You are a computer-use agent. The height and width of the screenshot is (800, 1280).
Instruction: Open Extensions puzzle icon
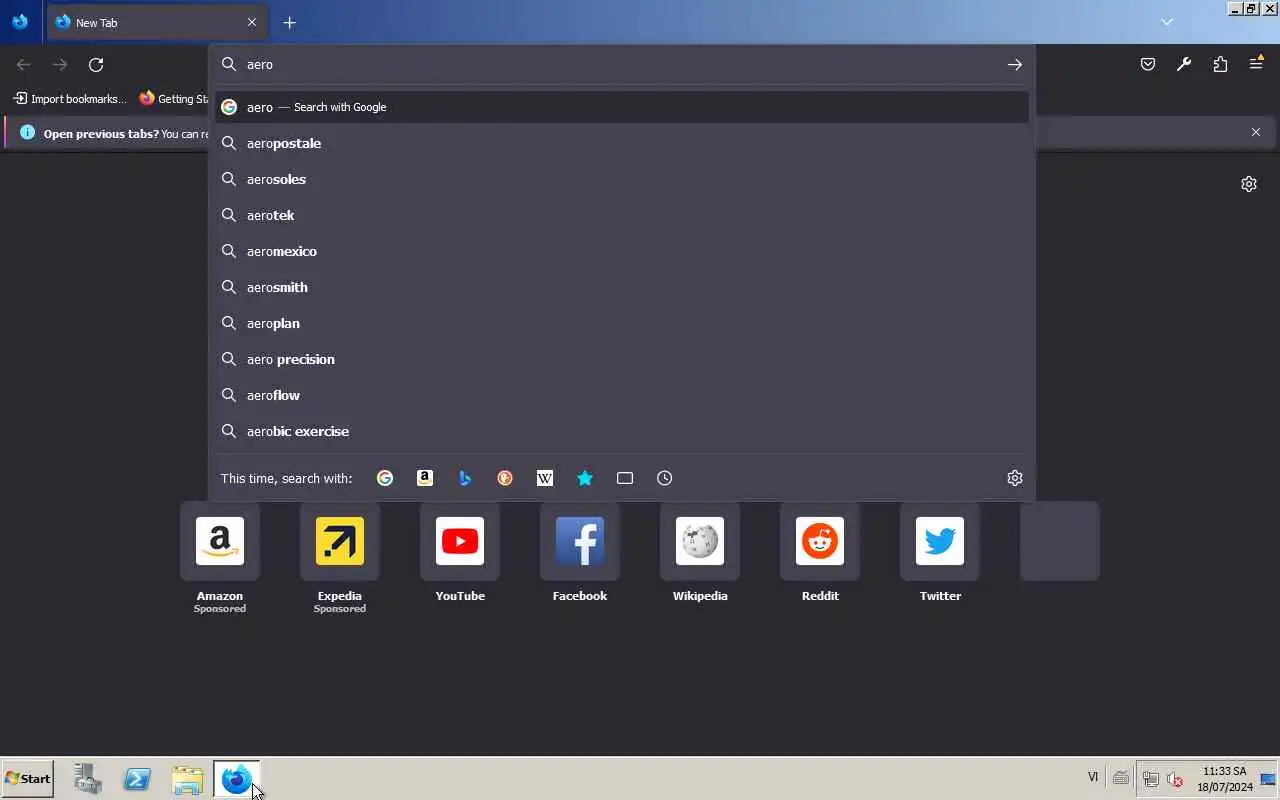click(x=1220, y=65)
